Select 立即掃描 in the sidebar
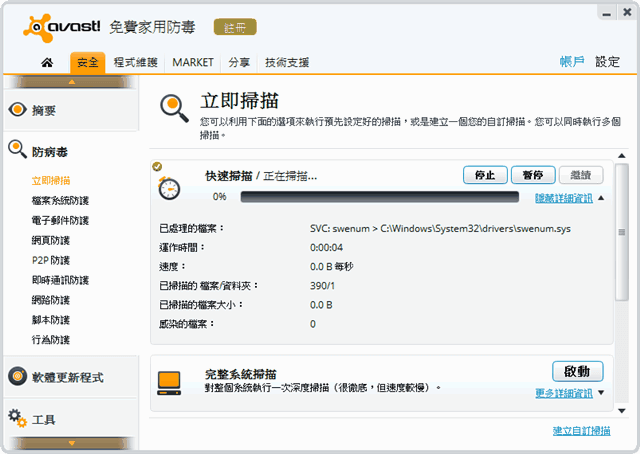Viewport: 640px width, 454px height. [x=51, y=180]
